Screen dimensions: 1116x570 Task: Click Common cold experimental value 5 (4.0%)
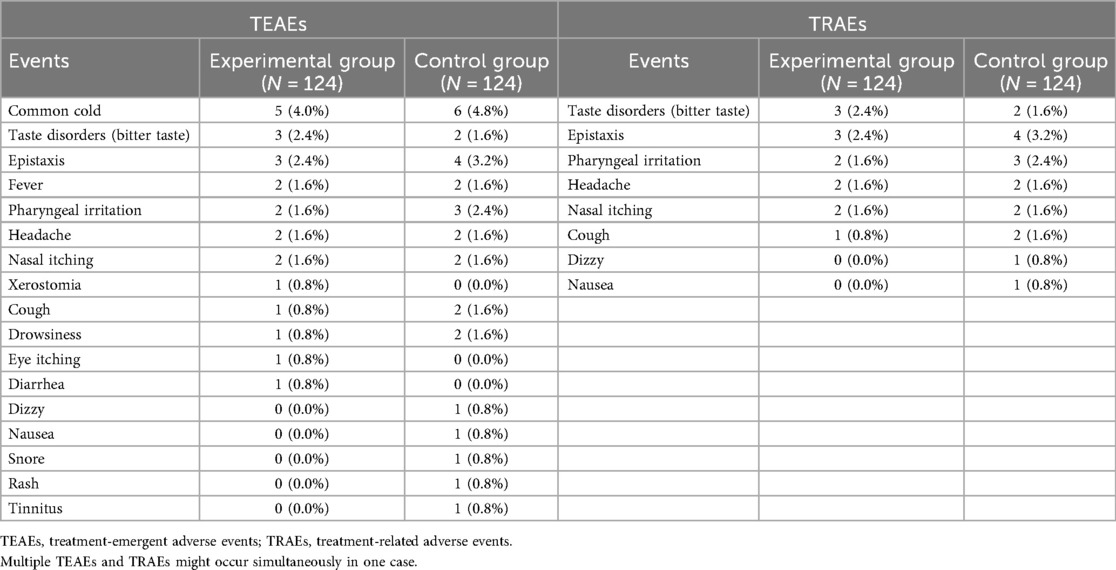[301, 110]
